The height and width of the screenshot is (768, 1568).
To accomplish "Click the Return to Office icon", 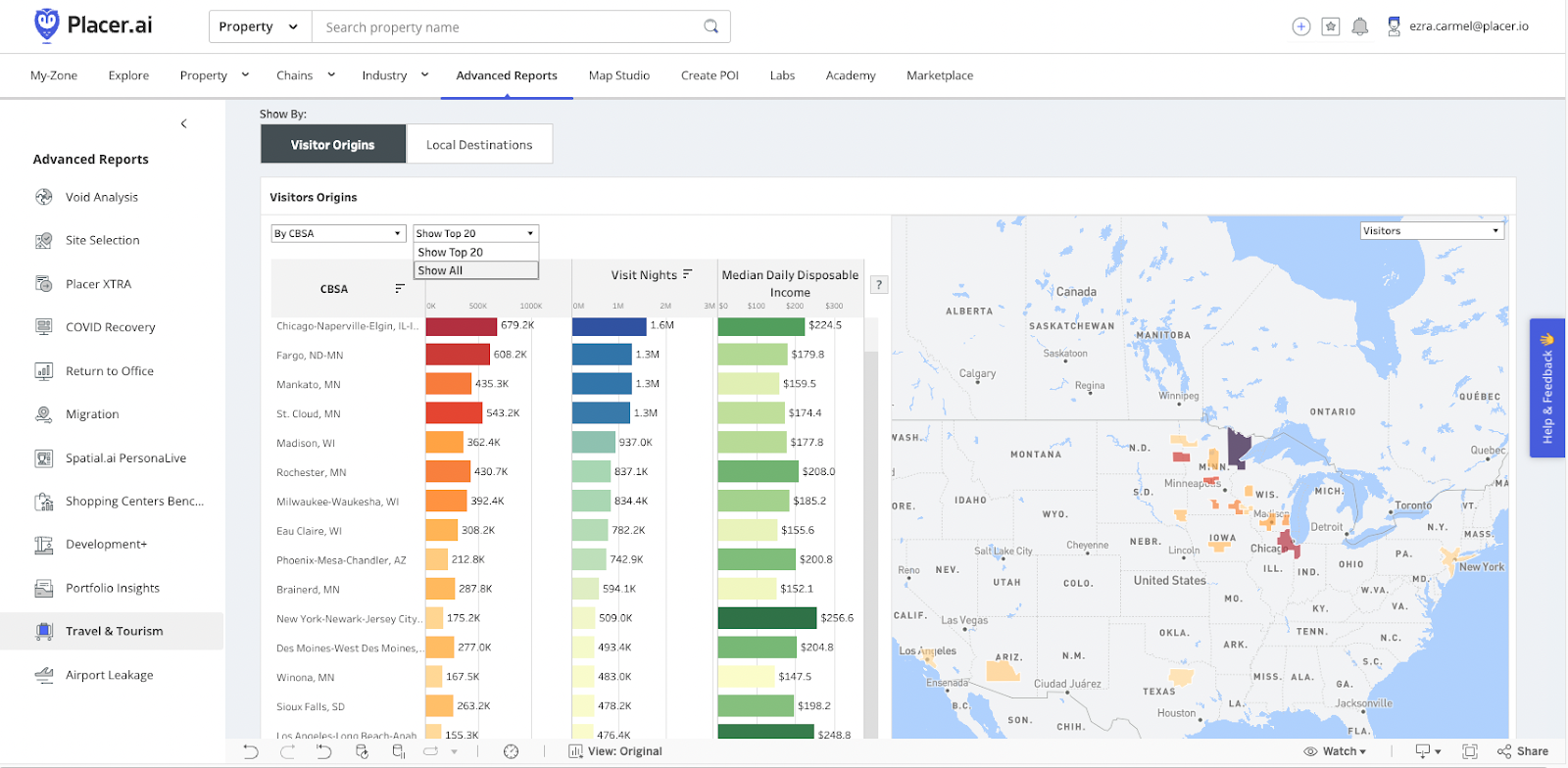I will coord(44,370).
